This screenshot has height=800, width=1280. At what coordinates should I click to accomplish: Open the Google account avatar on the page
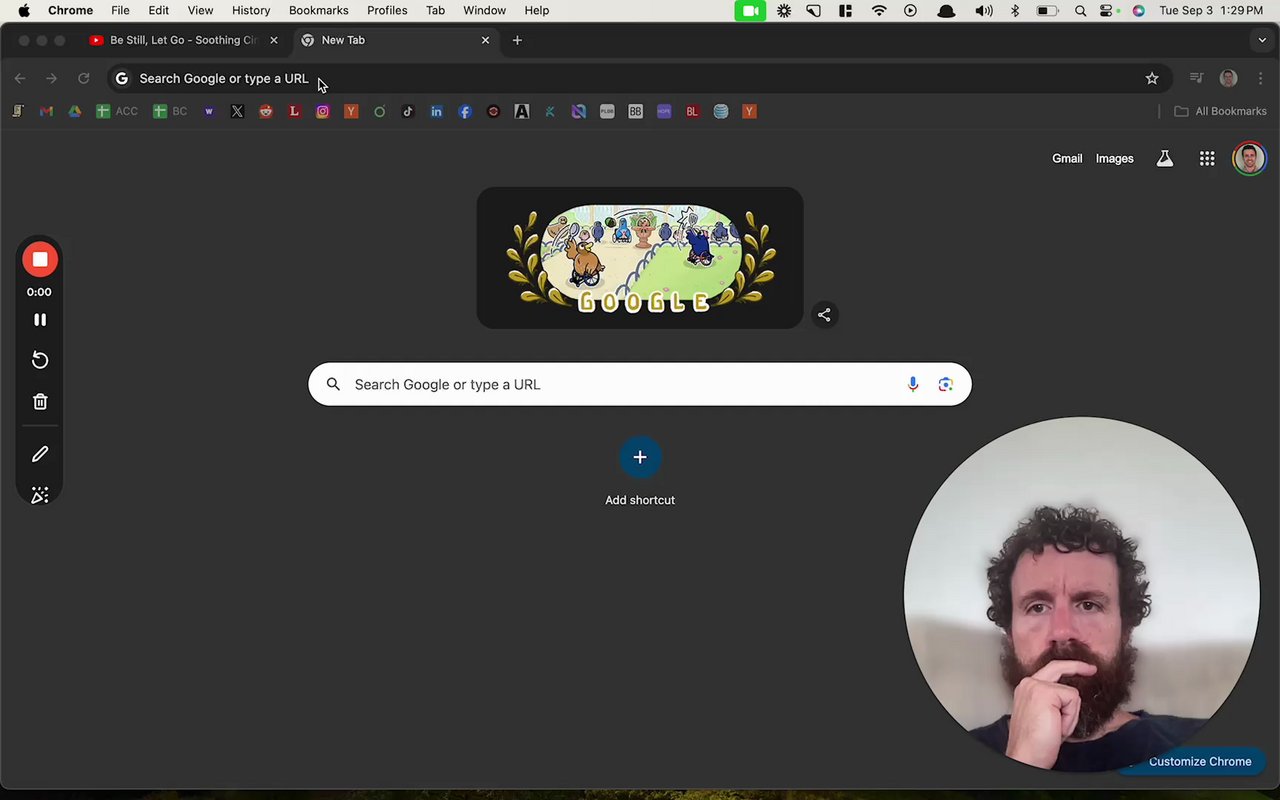tap(1249, 158)
